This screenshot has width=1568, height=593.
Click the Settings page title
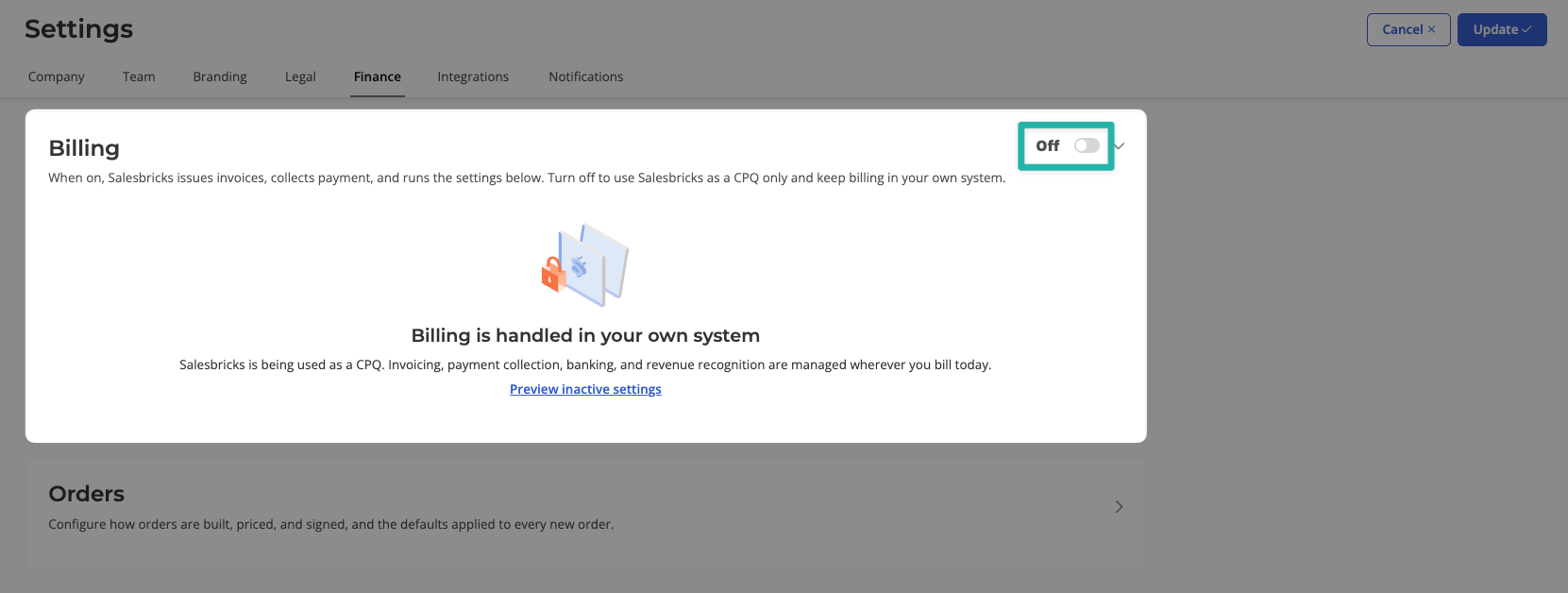[79, 29]
